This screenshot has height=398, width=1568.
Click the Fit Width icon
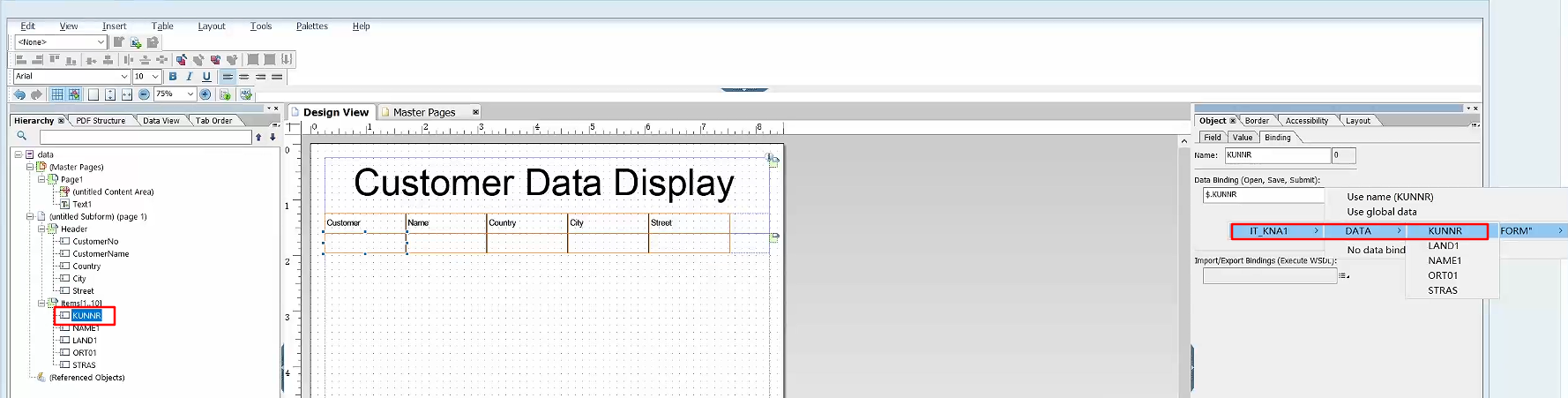click(127, 94)
